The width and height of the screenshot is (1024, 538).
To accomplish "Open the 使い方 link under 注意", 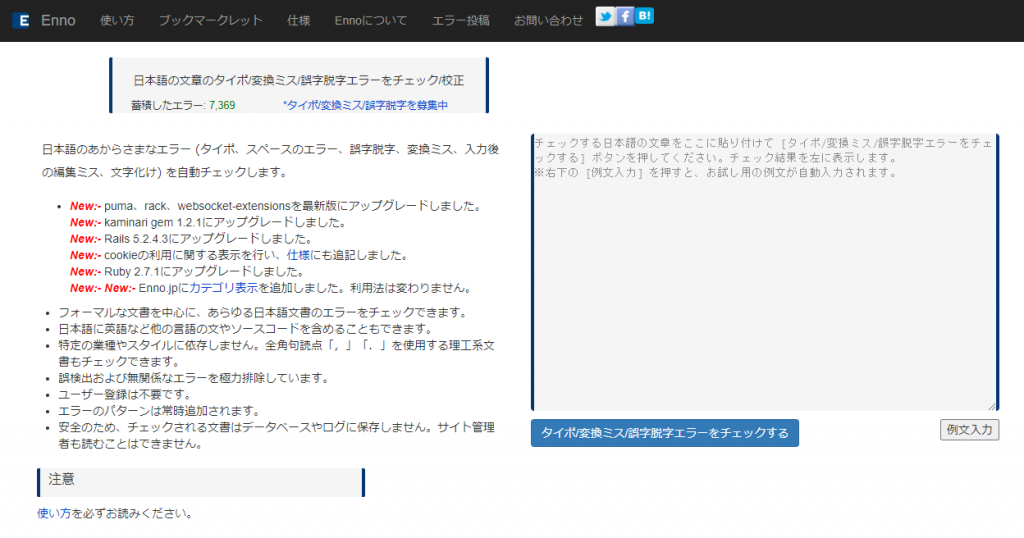I will point(54,514).
